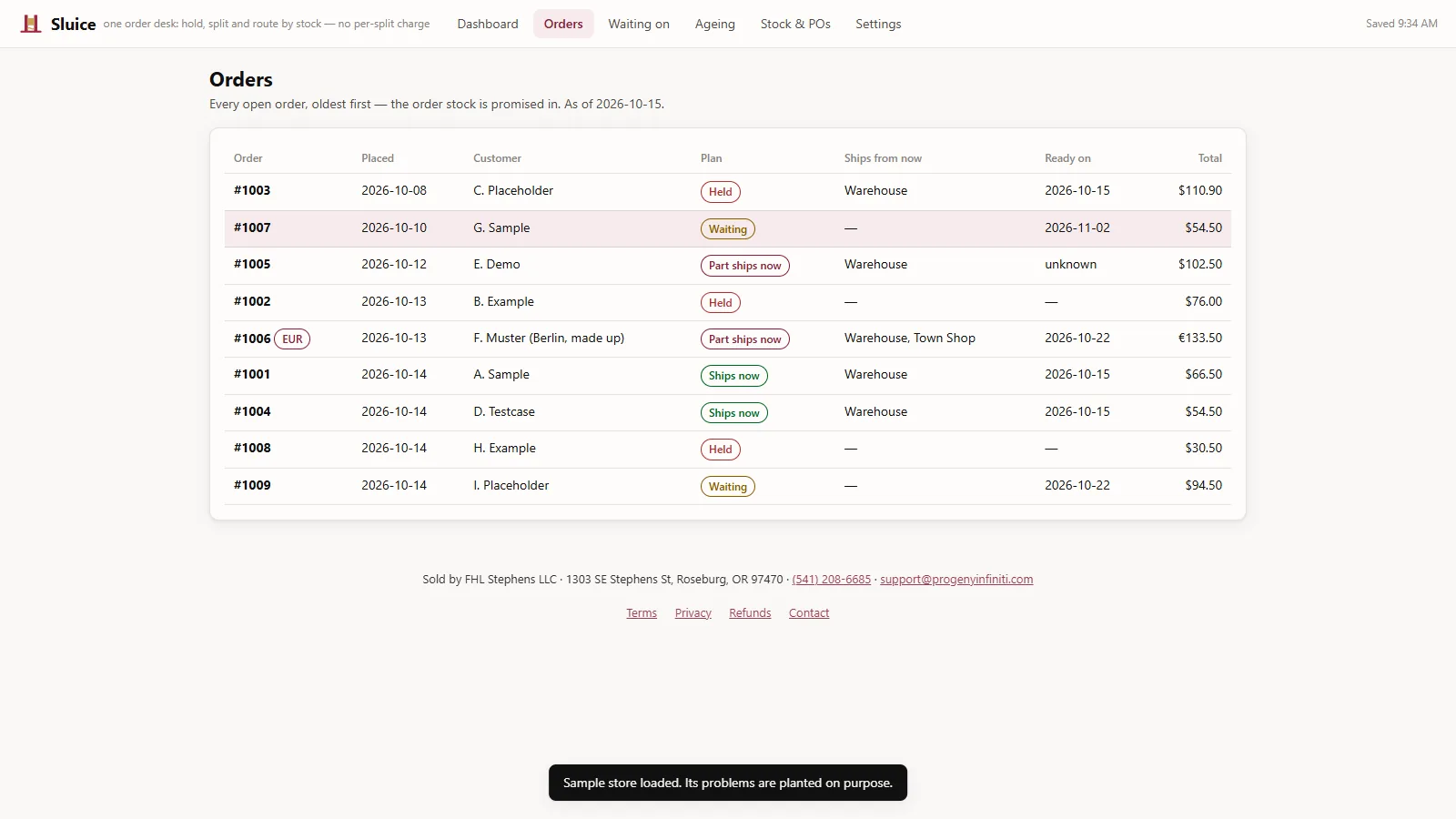Click the Sluice logo icon
Screen dimensions: 1456x819
coord(31,24)
